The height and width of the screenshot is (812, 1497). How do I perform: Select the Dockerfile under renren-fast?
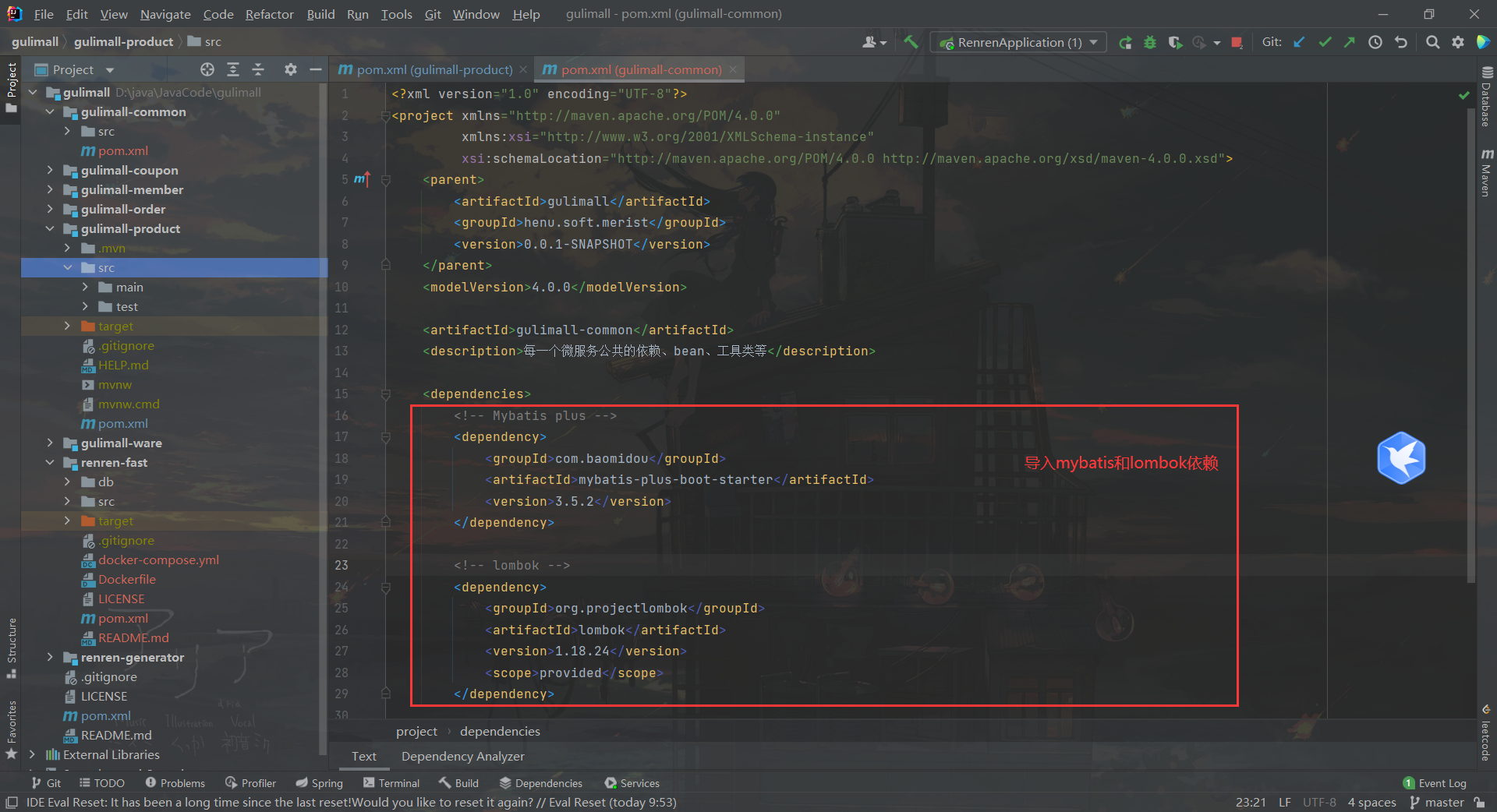click(x=126, y=579)
